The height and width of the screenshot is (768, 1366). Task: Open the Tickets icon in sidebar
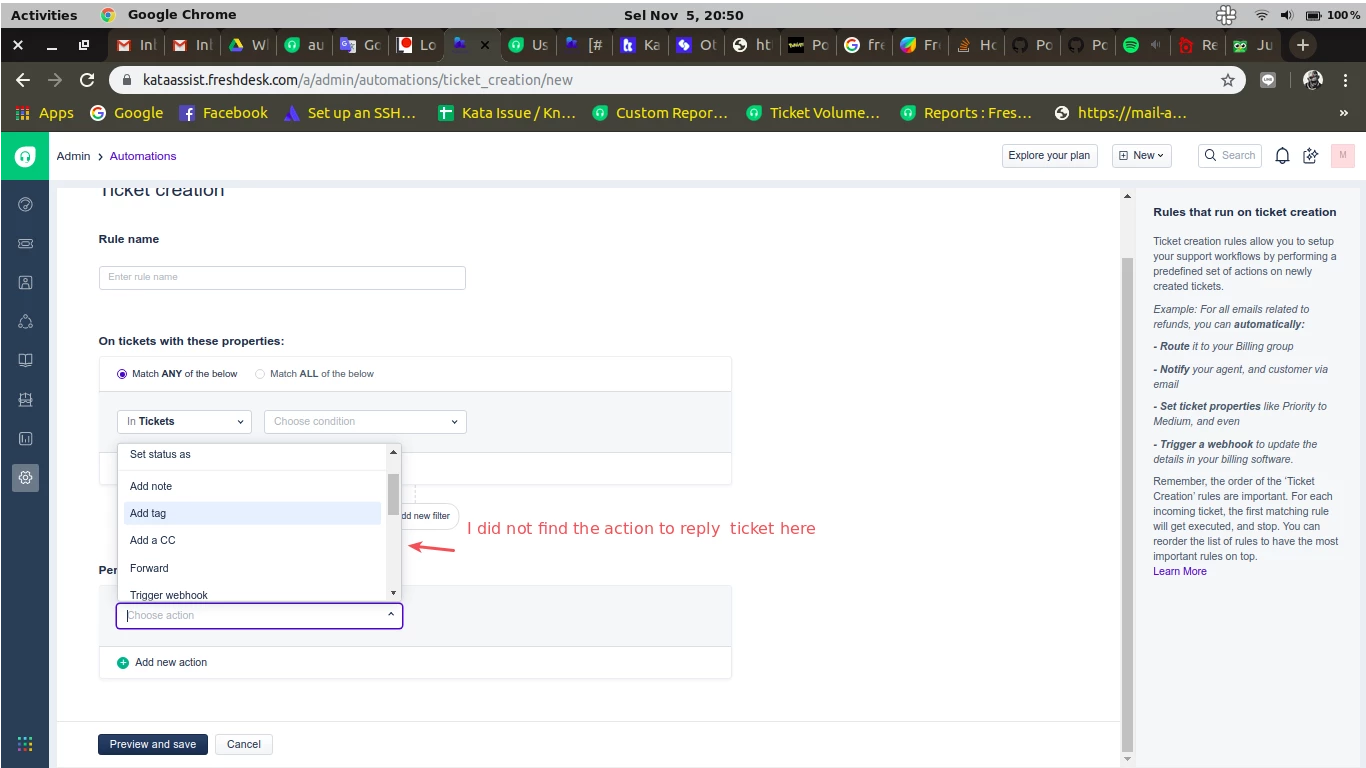point(26,243)
